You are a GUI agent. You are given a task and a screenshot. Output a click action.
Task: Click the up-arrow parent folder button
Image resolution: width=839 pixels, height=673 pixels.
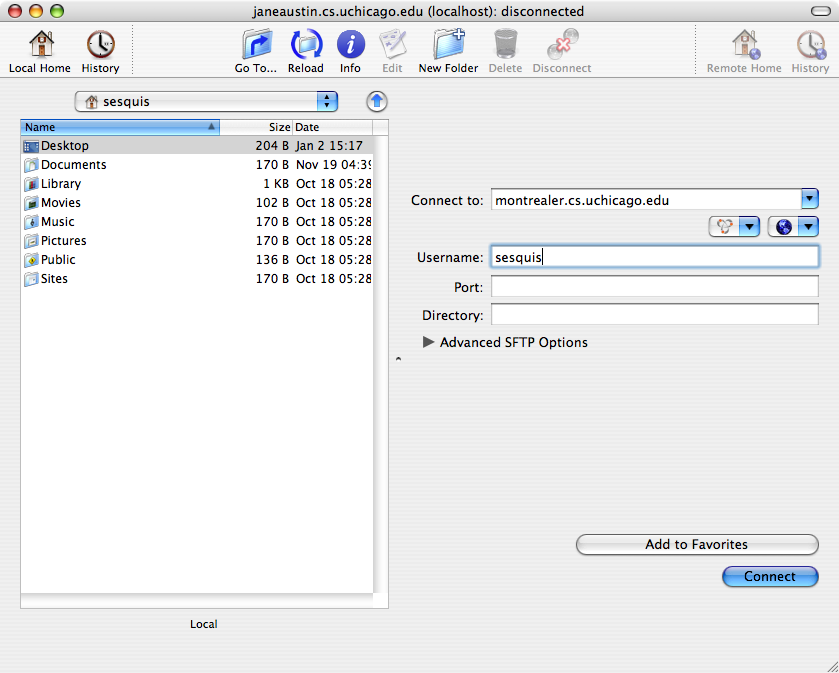point(377,101)
